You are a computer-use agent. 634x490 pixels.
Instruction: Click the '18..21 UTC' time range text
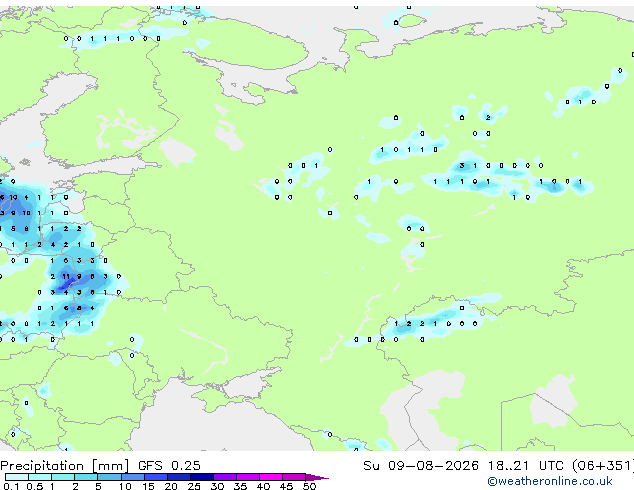[526, 466]
